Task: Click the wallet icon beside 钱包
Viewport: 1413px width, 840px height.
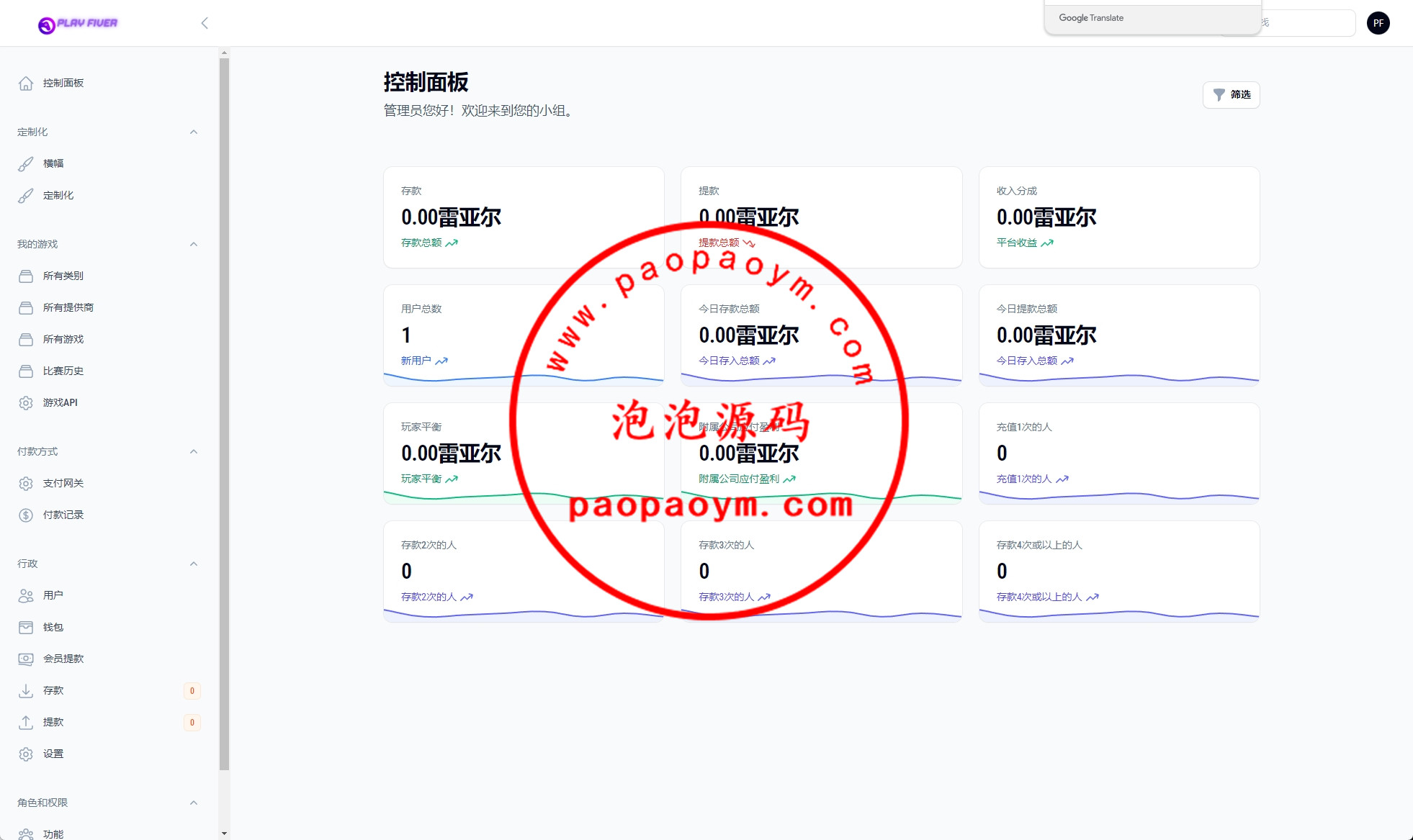Action: (x=26, y=628)
